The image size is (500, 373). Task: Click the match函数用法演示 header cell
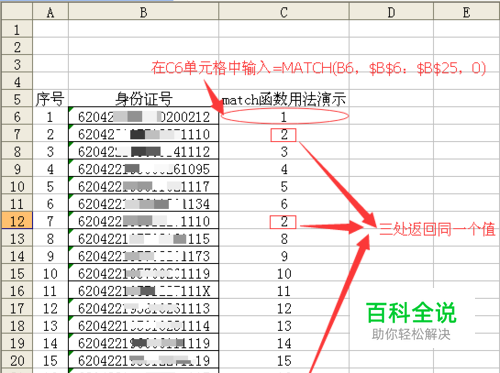pos(284,99)
